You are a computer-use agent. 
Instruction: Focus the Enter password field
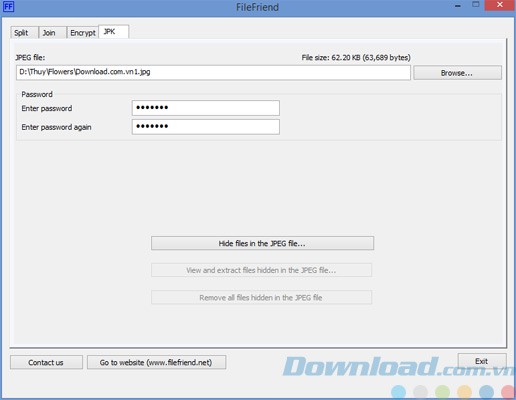click(206, 108)
